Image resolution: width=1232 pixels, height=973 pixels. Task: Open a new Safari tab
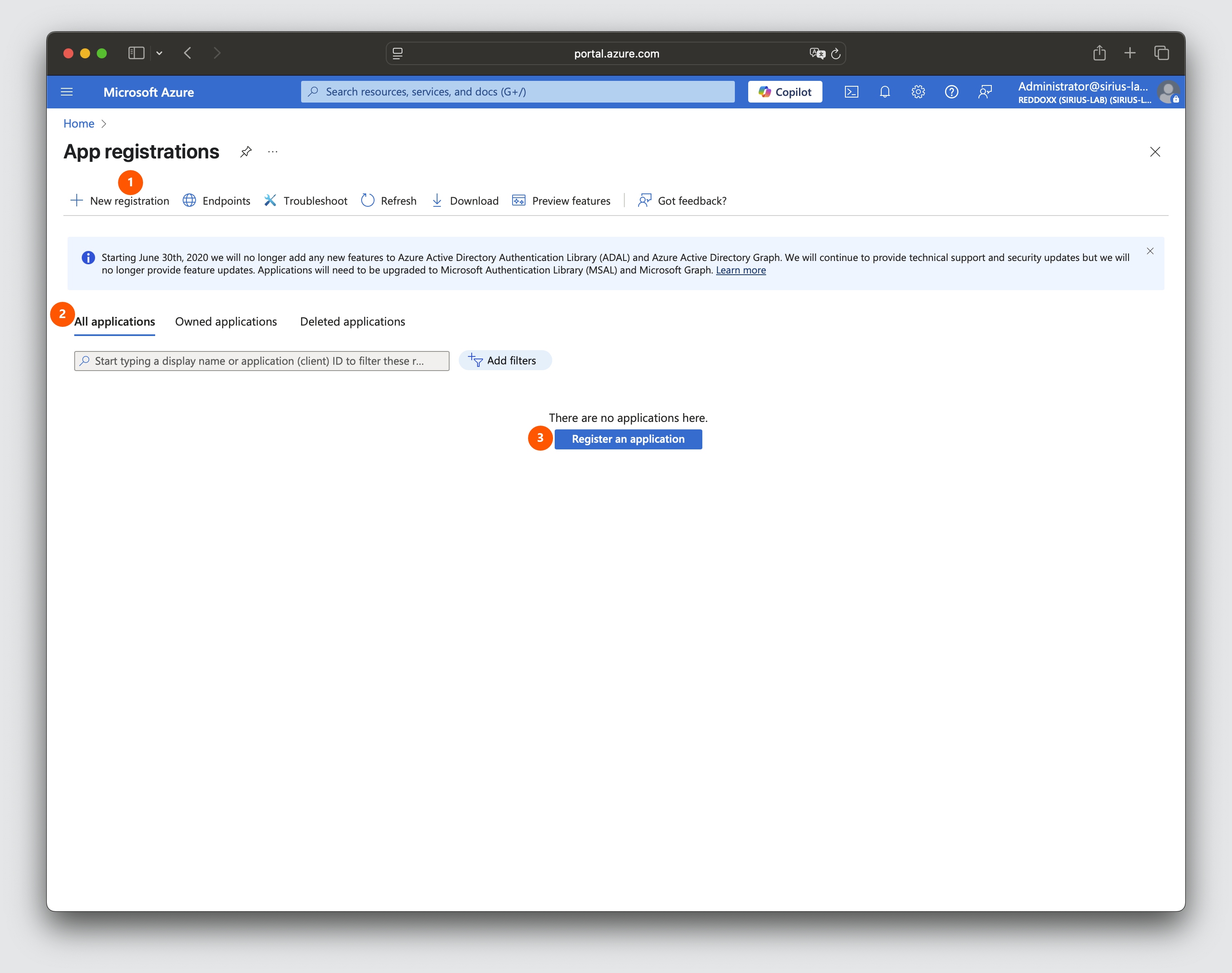pos(1129,53)
